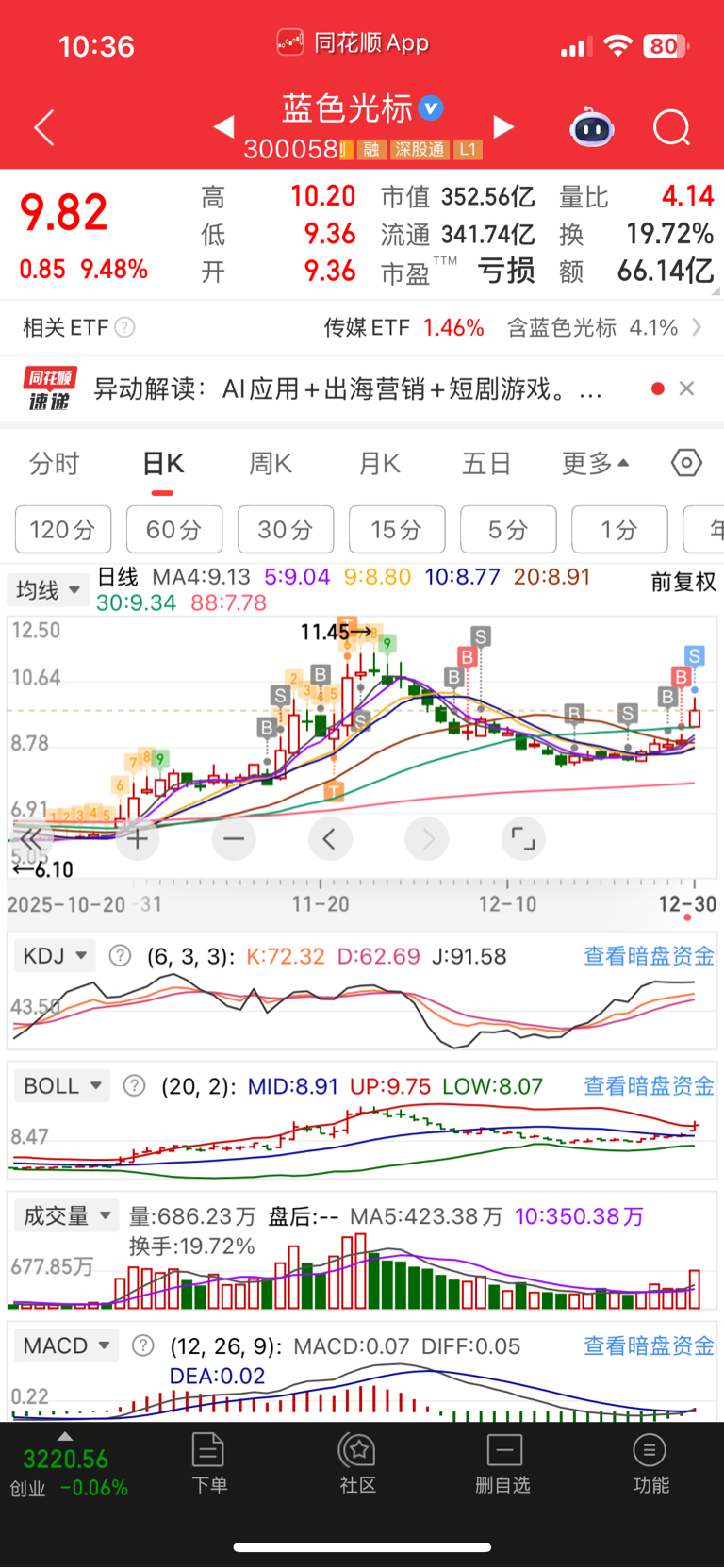Open MACD indicator dropdown
The height and width of the screenshot is (1568, 724).
tap(66, 1345)
